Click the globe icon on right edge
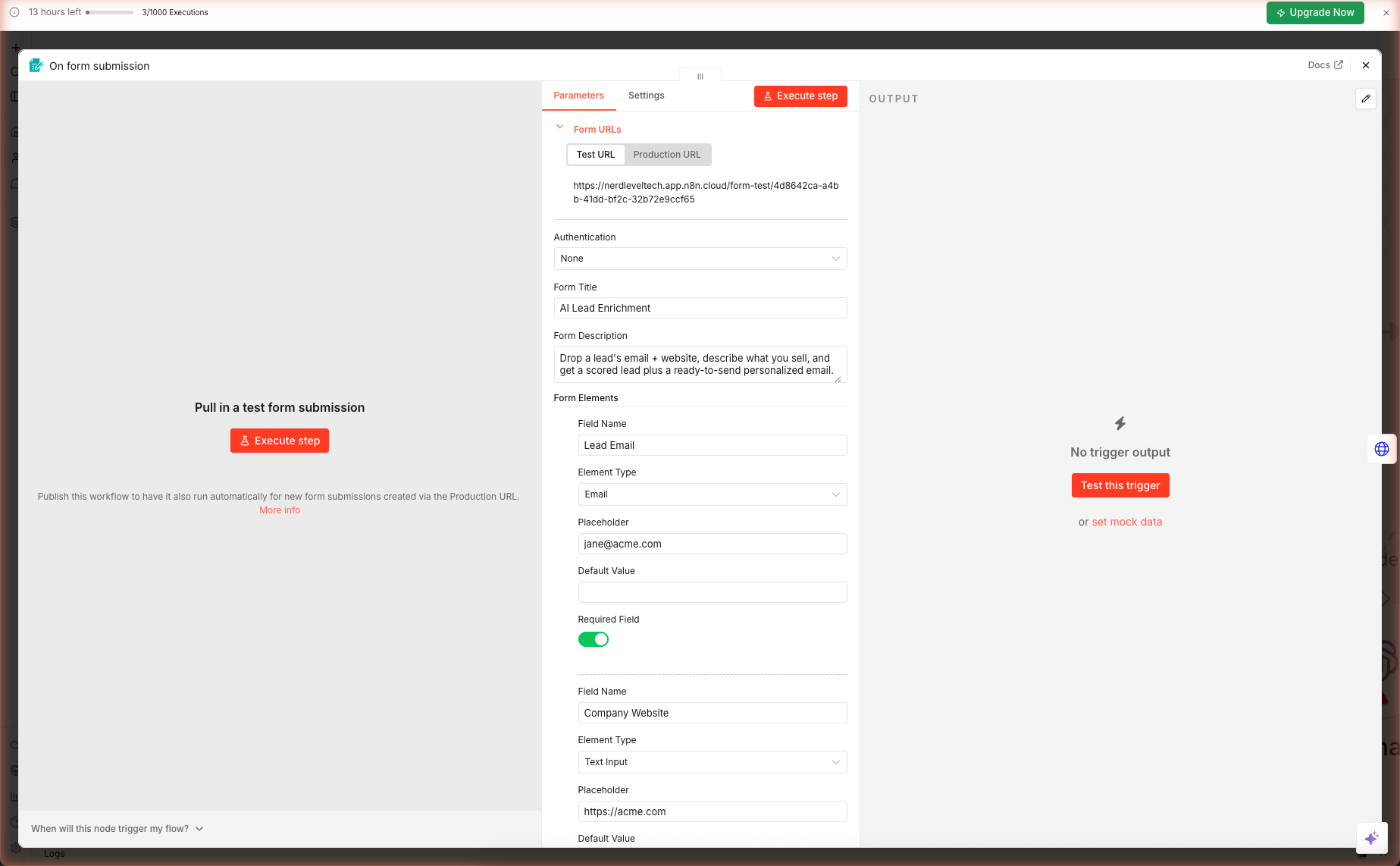 click(1381, 449)
